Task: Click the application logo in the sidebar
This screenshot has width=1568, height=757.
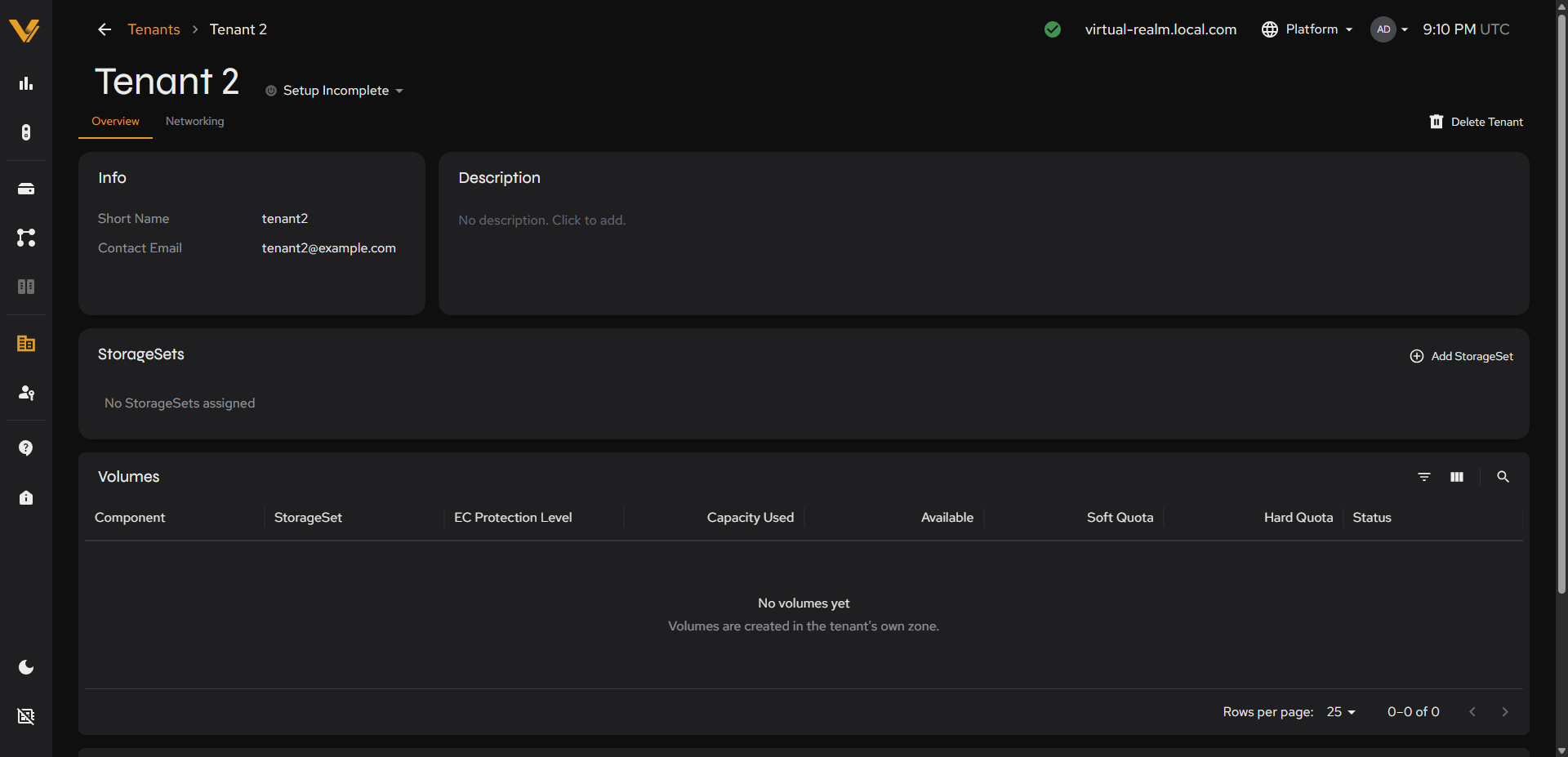Action: [x=24, y=30]
